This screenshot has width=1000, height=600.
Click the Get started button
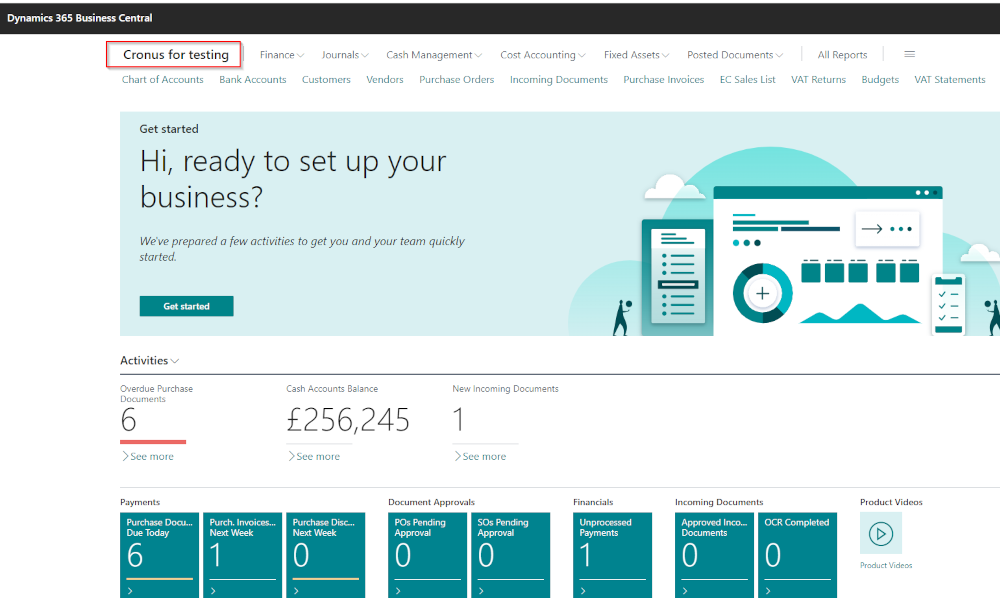186,306
